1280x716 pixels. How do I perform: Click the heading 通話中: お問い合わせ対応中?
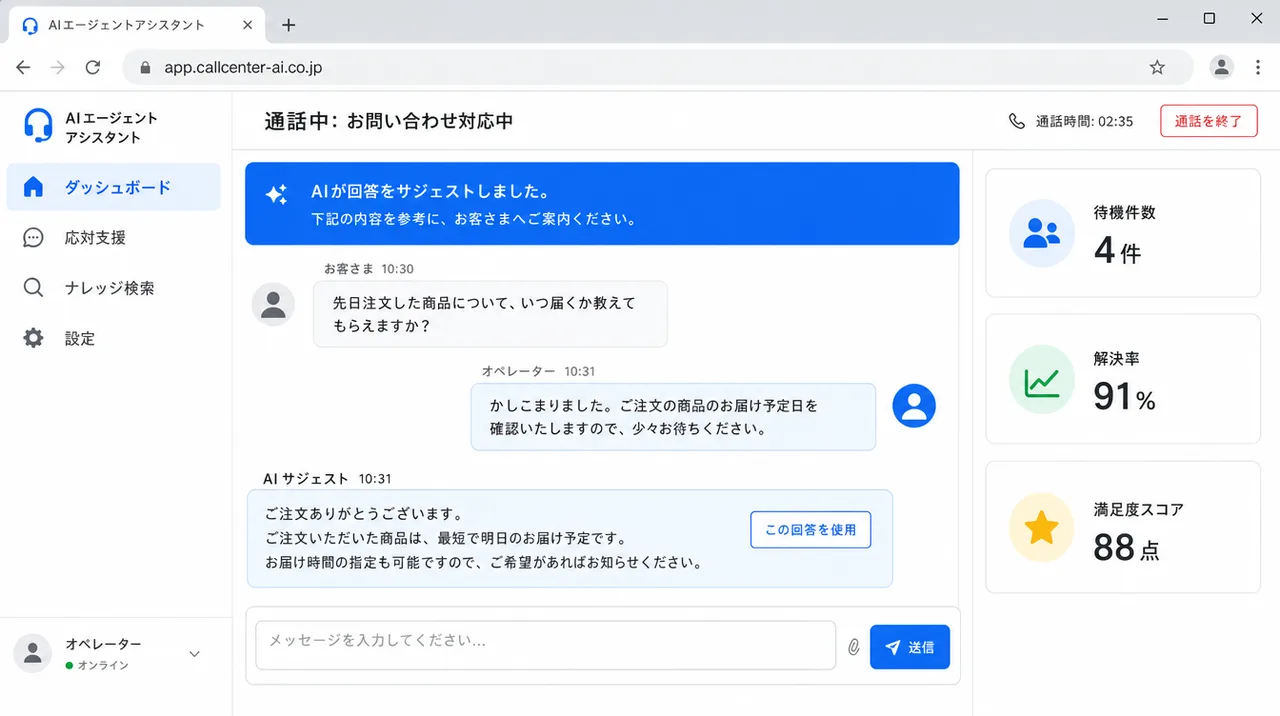(x=388, y=121)
